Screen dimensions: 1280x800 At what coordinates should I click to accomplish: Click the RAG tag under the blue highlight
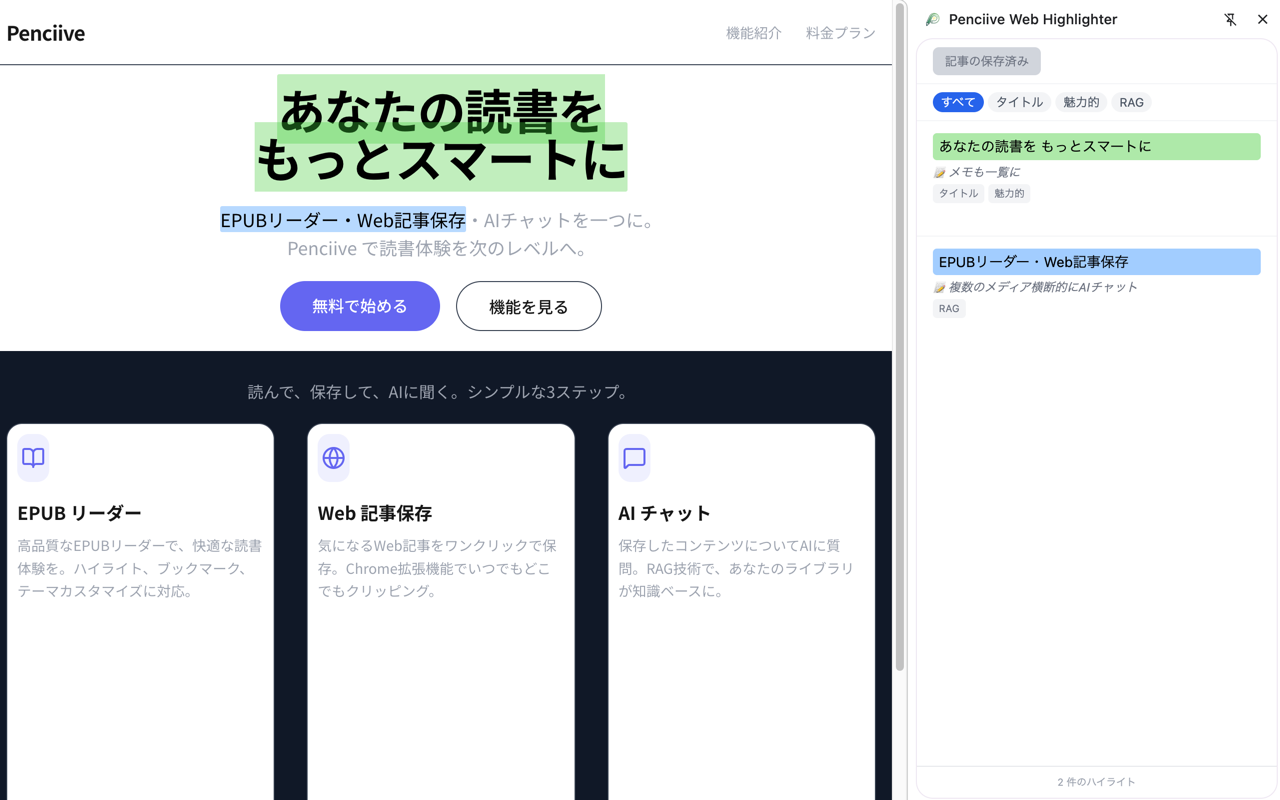pos(949,309)
